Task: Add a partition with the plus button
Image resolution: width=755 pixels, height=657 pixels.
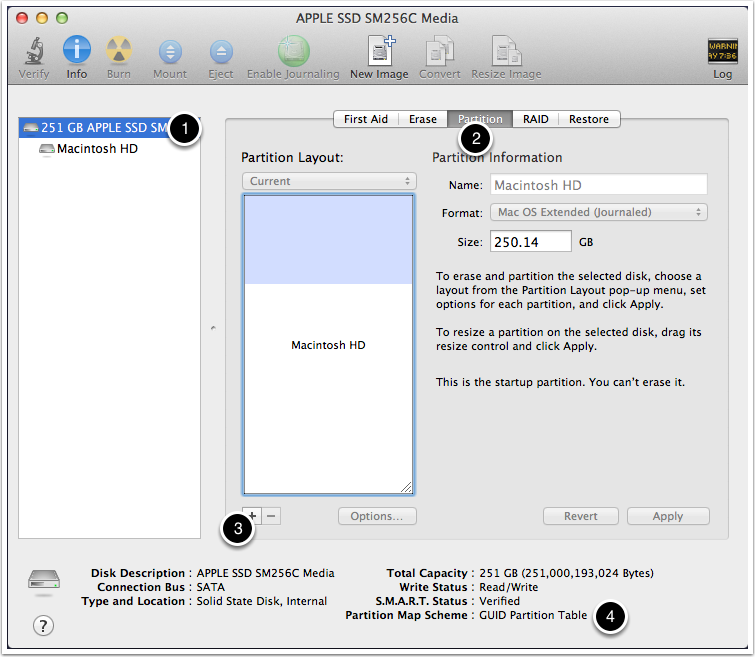Action: pyautogui.click(x=252, y=516)
